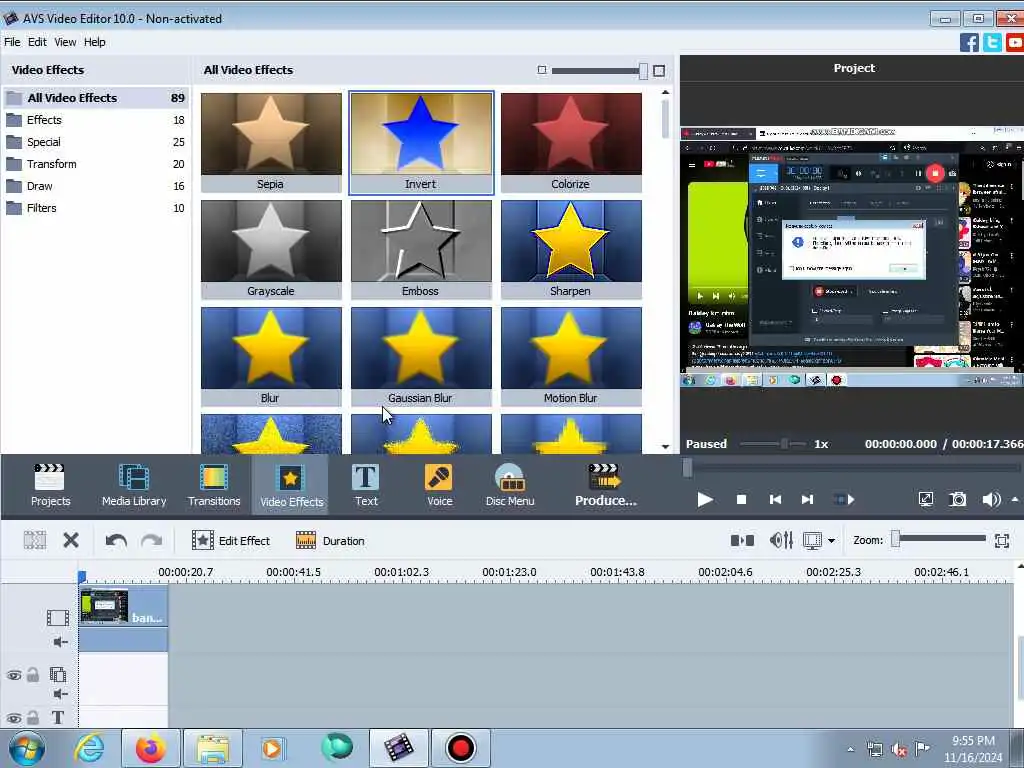Click the Duration button
This screenshot has width=1024, height=768.
(x=330, y=541)
